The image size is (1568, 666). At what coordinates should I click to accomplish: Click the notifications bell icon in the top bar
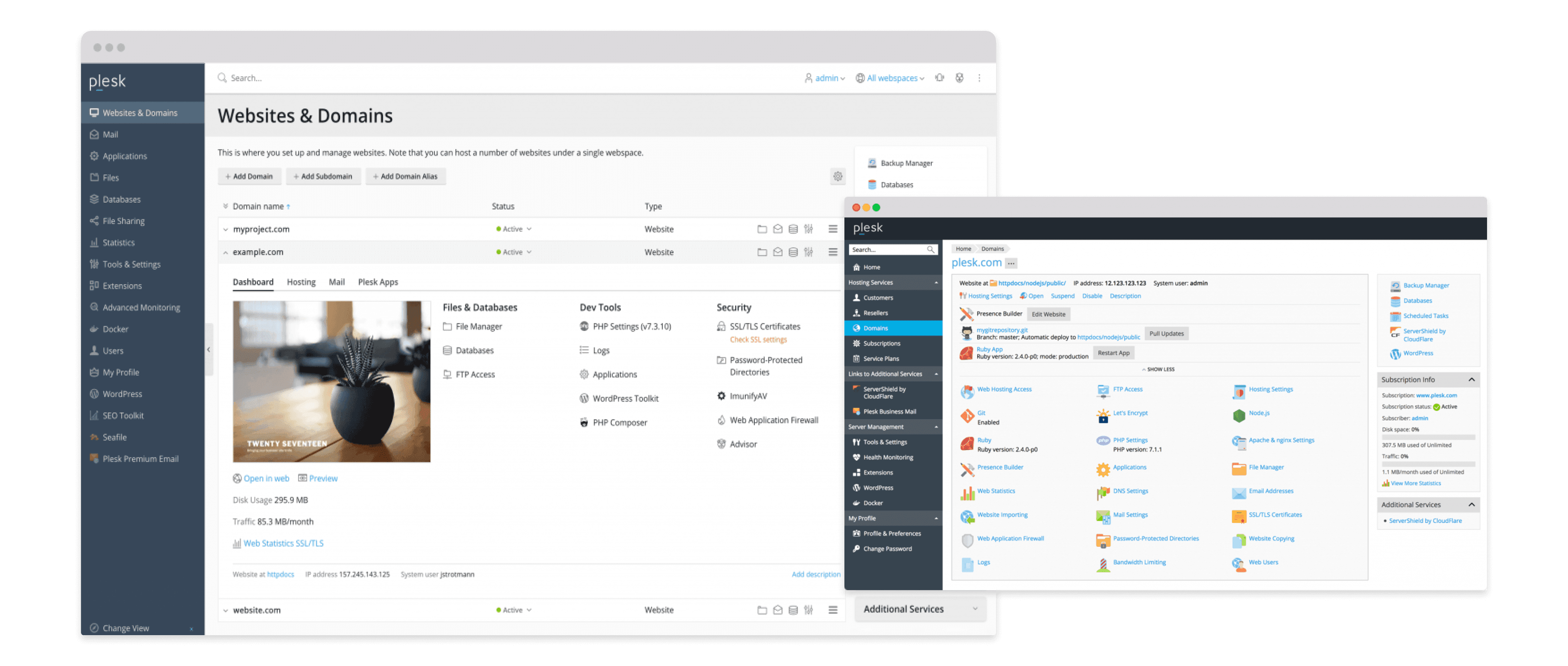pos(939,78)
